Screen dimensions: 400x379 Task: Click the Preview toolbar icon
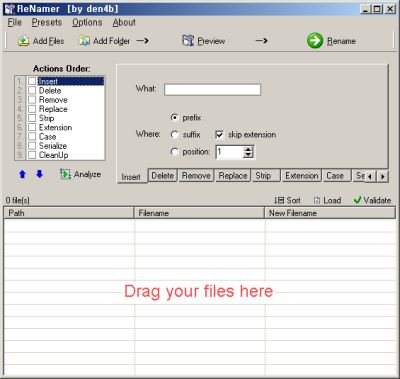point(188,41)
